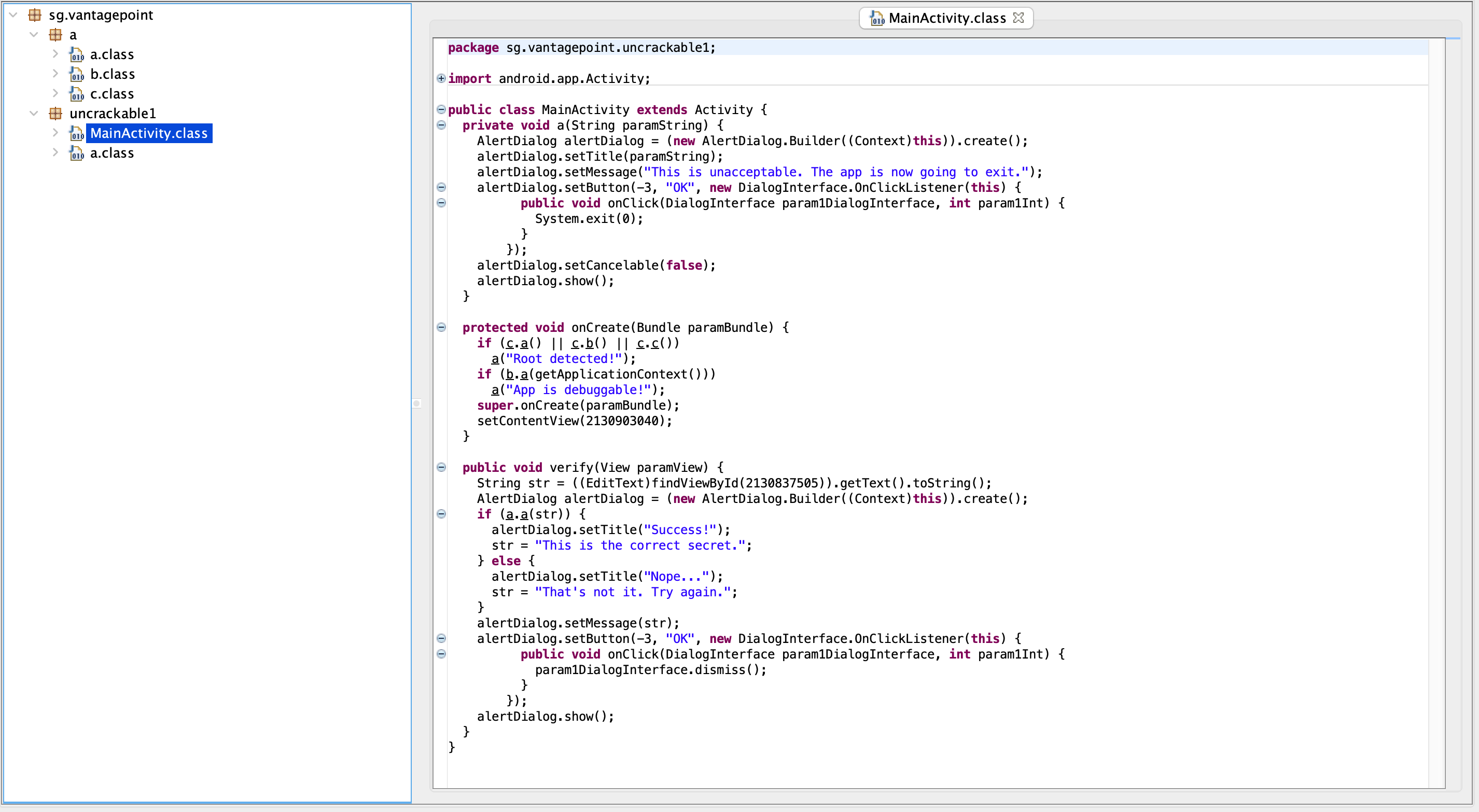The height and width of the screenshot is (812, 1479).
Task: Click the package declaration line
Action: [582, 48]
